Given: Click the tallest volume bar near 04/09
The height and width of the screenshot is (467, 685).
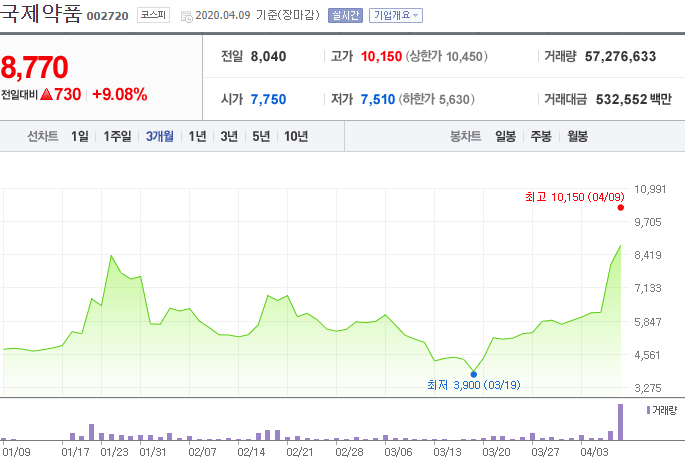Looking at the screenshot, I should point(620,422).
